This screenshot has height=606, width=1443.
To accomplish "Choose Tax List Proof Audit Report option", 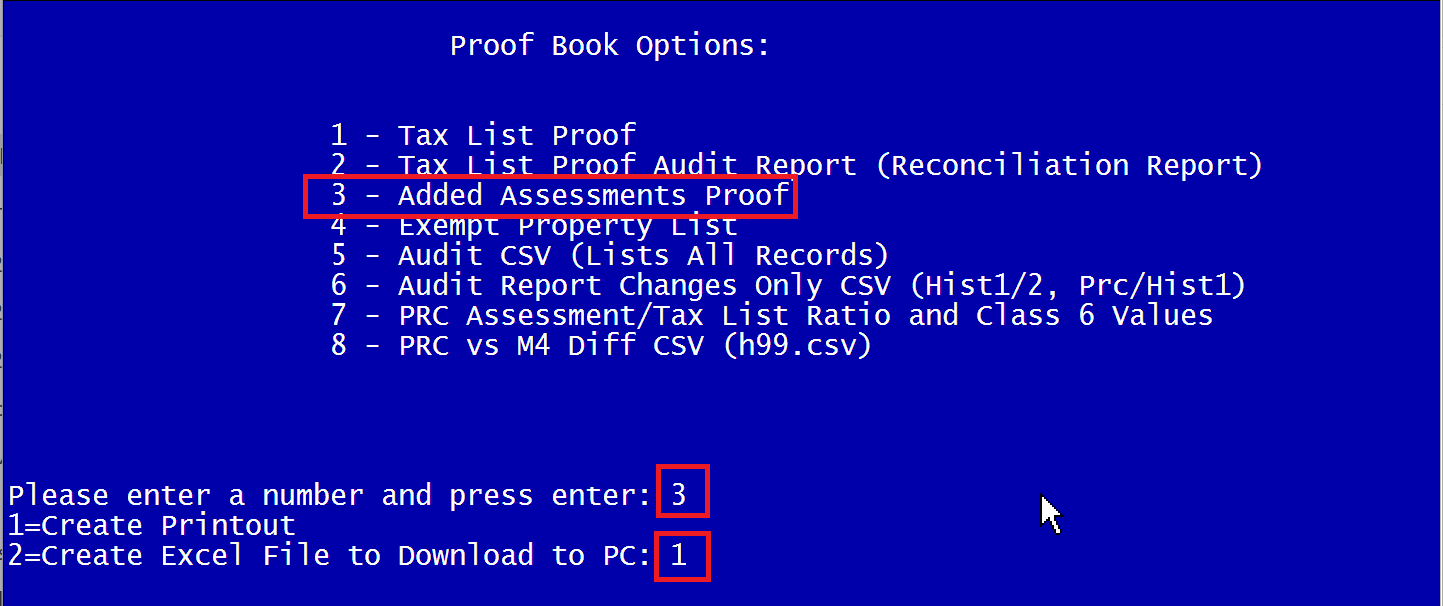I will (796, 165).
